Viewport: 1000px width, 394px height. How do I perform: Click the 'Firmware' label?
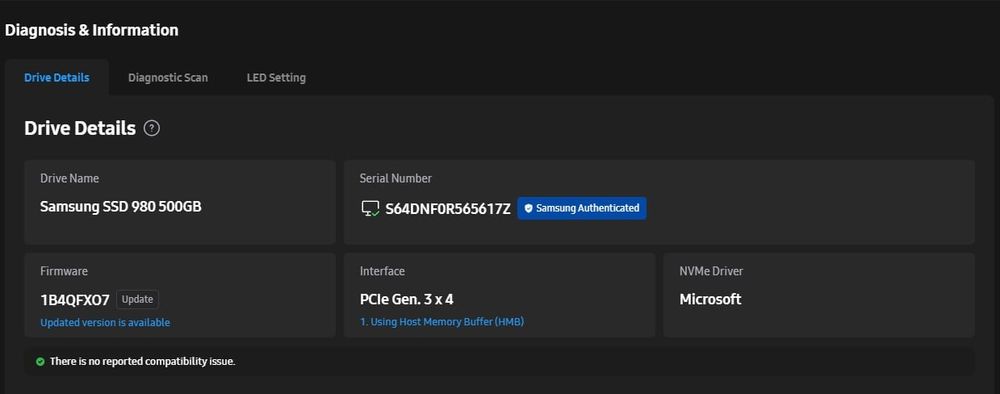[64, 271]
